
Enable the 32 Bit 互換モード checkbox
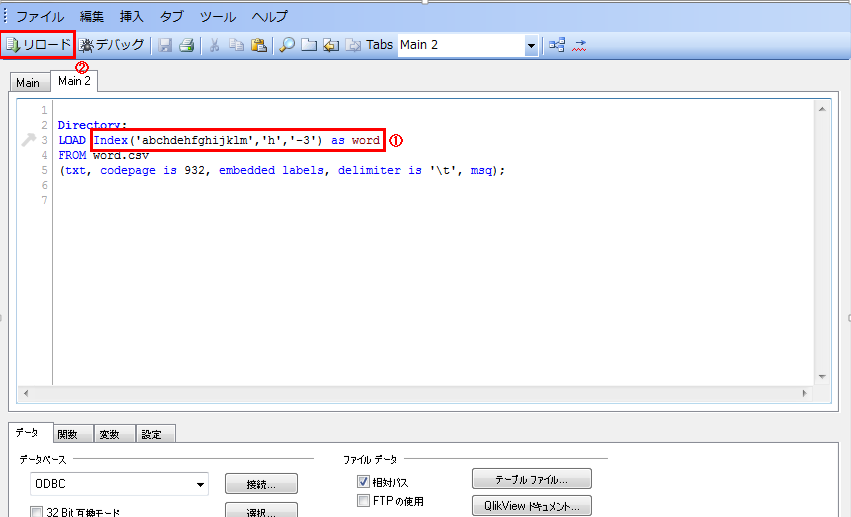(36, 512)
